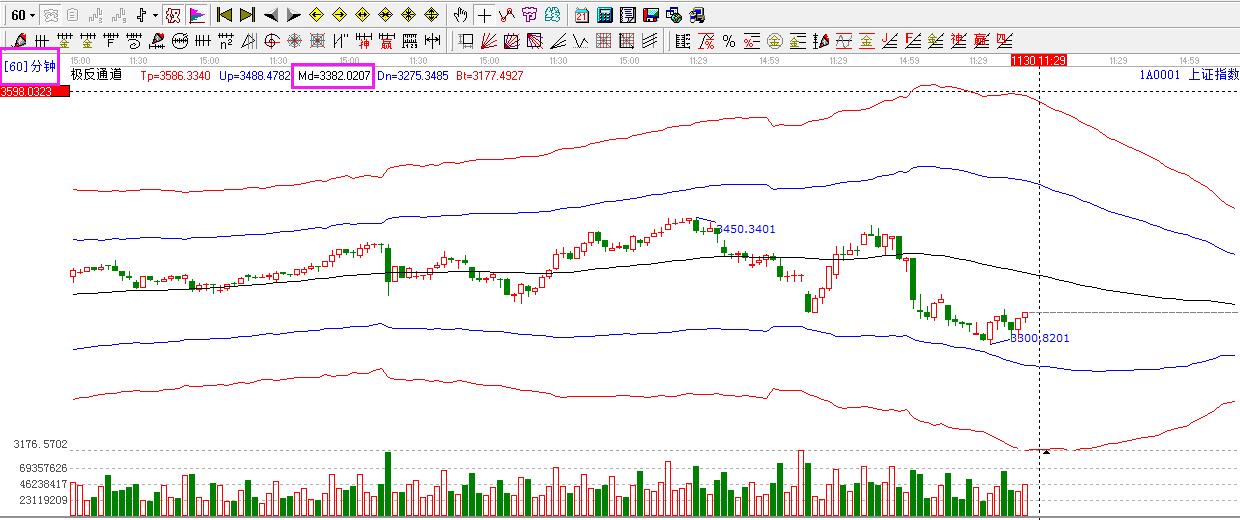Image resolution: width=1240 pixels, height=520 pixels.
Task: Open the calculator tool icon
Action: click(605, 15)
